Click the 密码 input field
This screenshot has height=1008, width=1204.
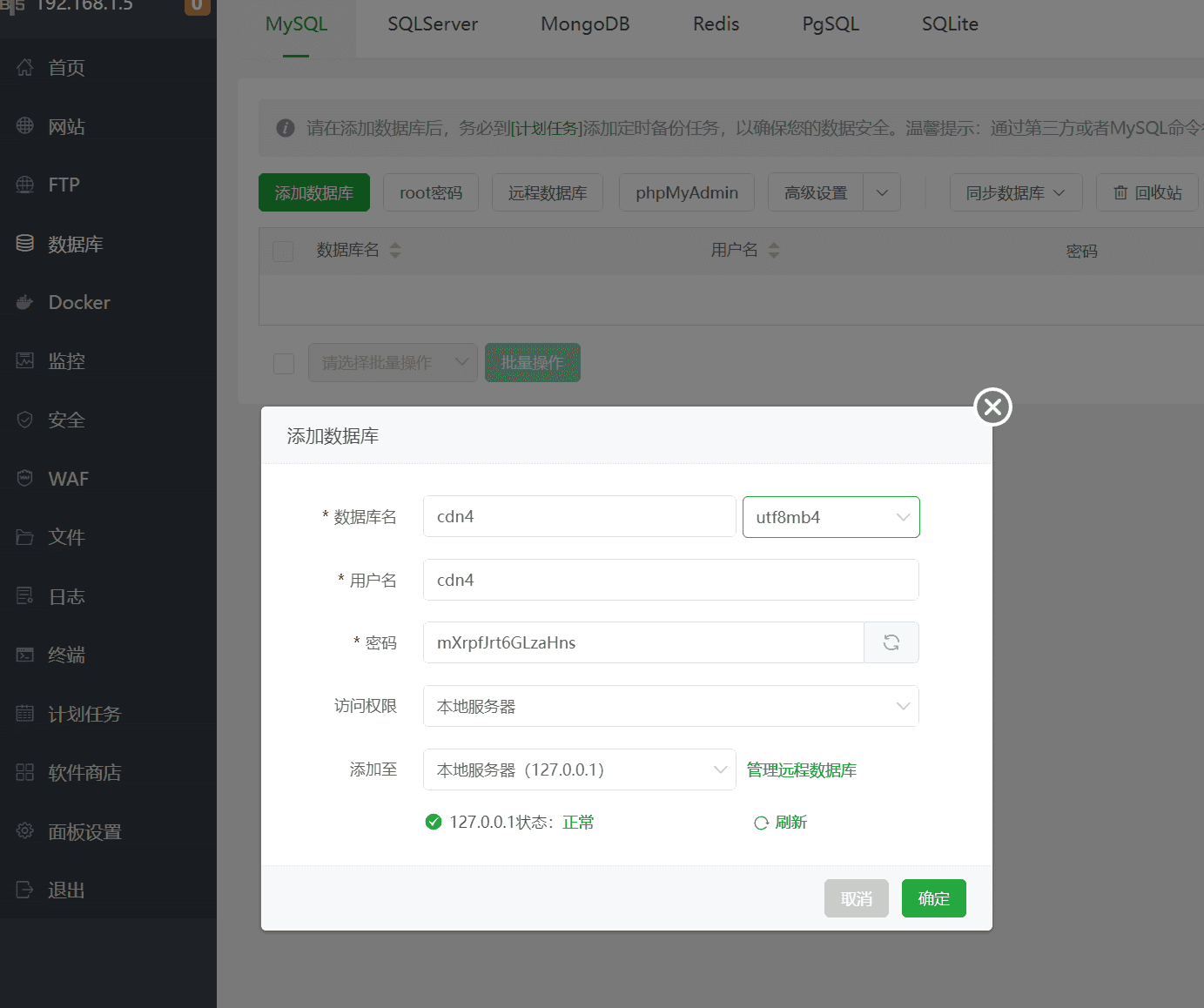pyautogui.click(x=644, y=642)
